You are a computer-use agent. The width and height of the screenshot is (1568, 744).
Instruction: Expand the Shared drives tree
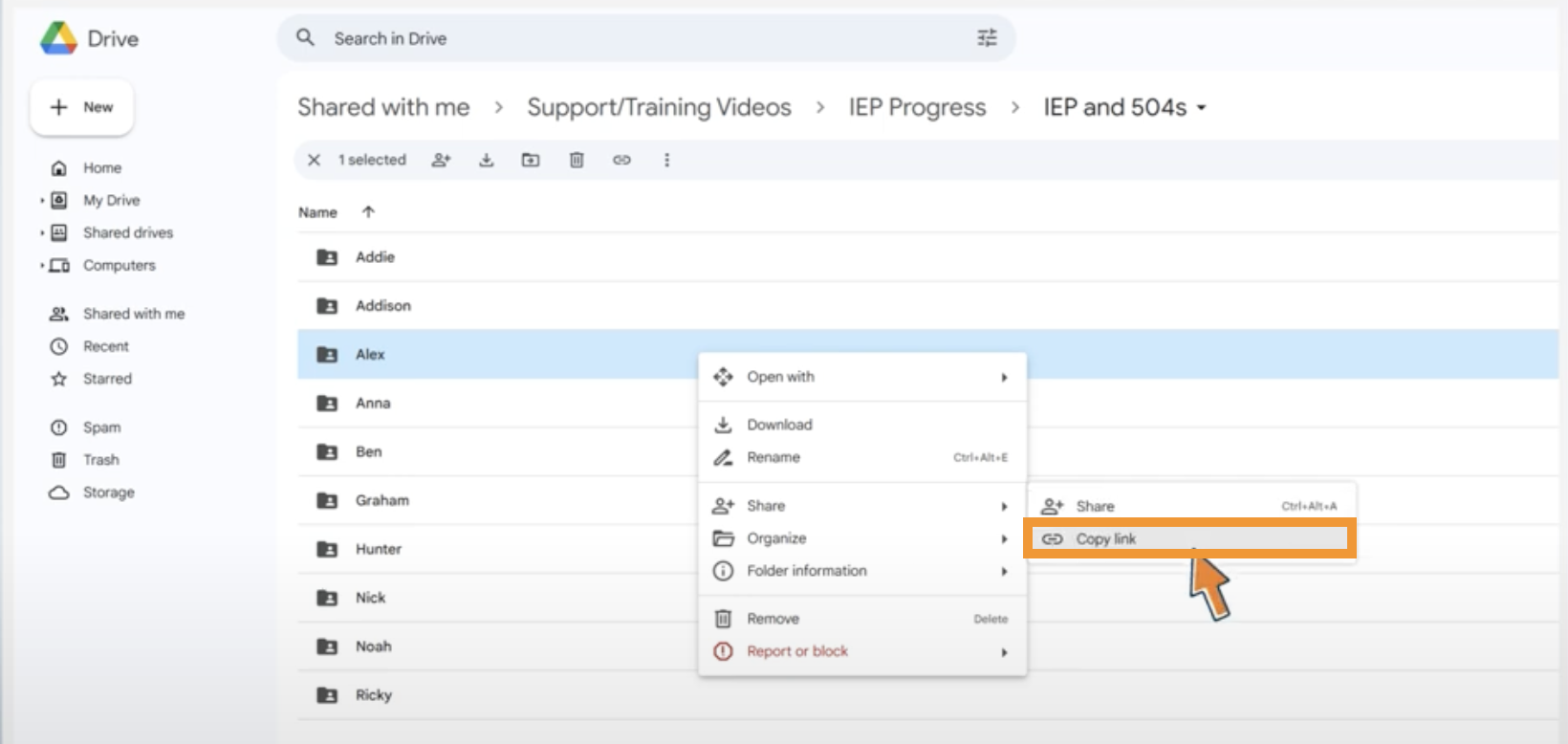coord(42,233)
